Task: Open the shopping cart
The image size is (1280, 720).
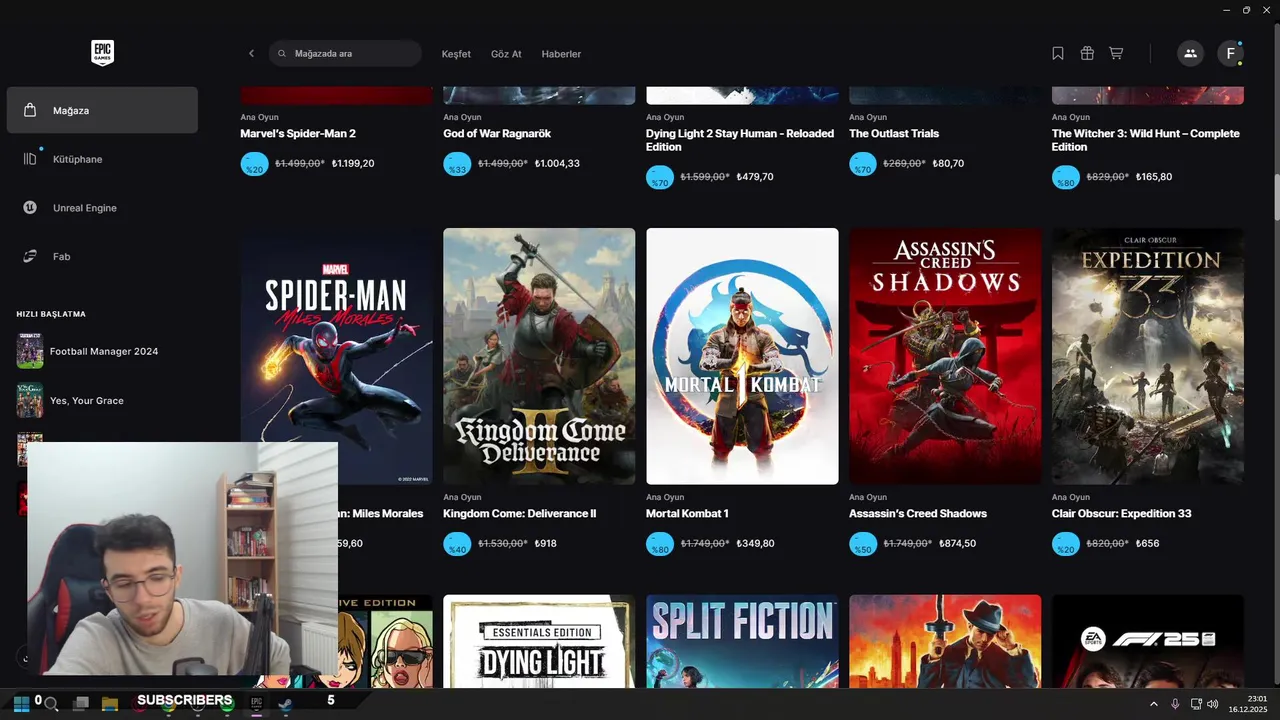Action: pyautogui.click(x=1116, y=53)
